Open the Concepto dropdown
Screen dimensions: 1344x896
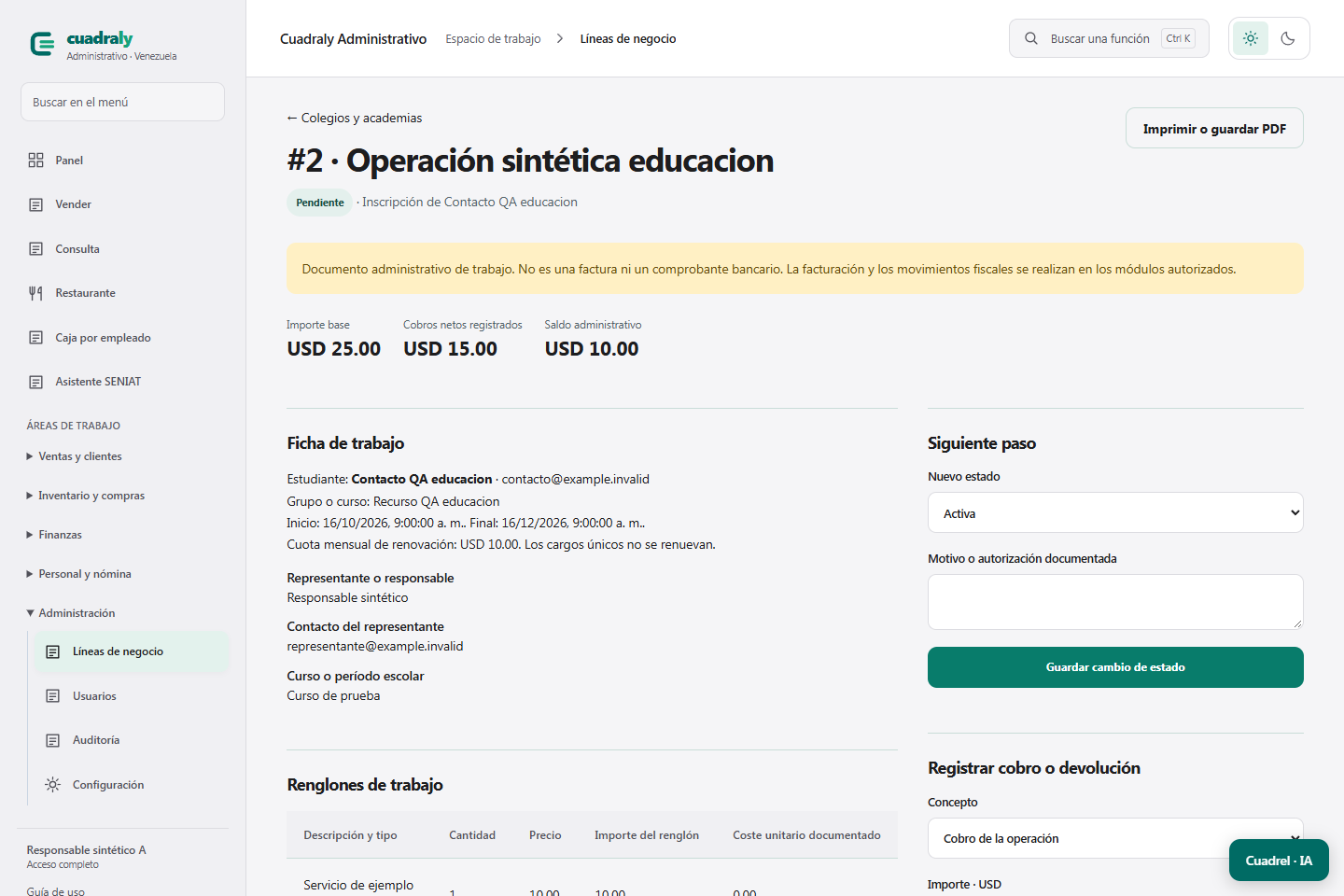tap(1115, 838)
